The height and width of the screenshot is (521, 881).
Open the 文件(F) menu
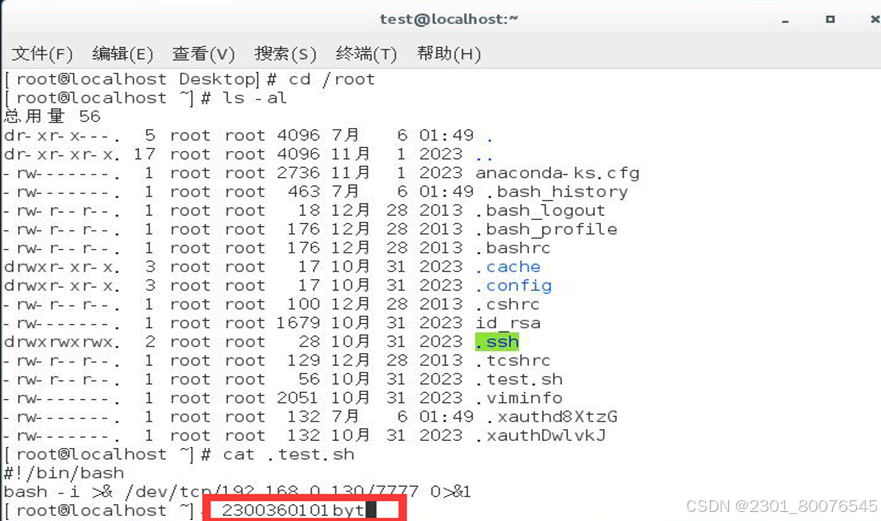(42, 54)
